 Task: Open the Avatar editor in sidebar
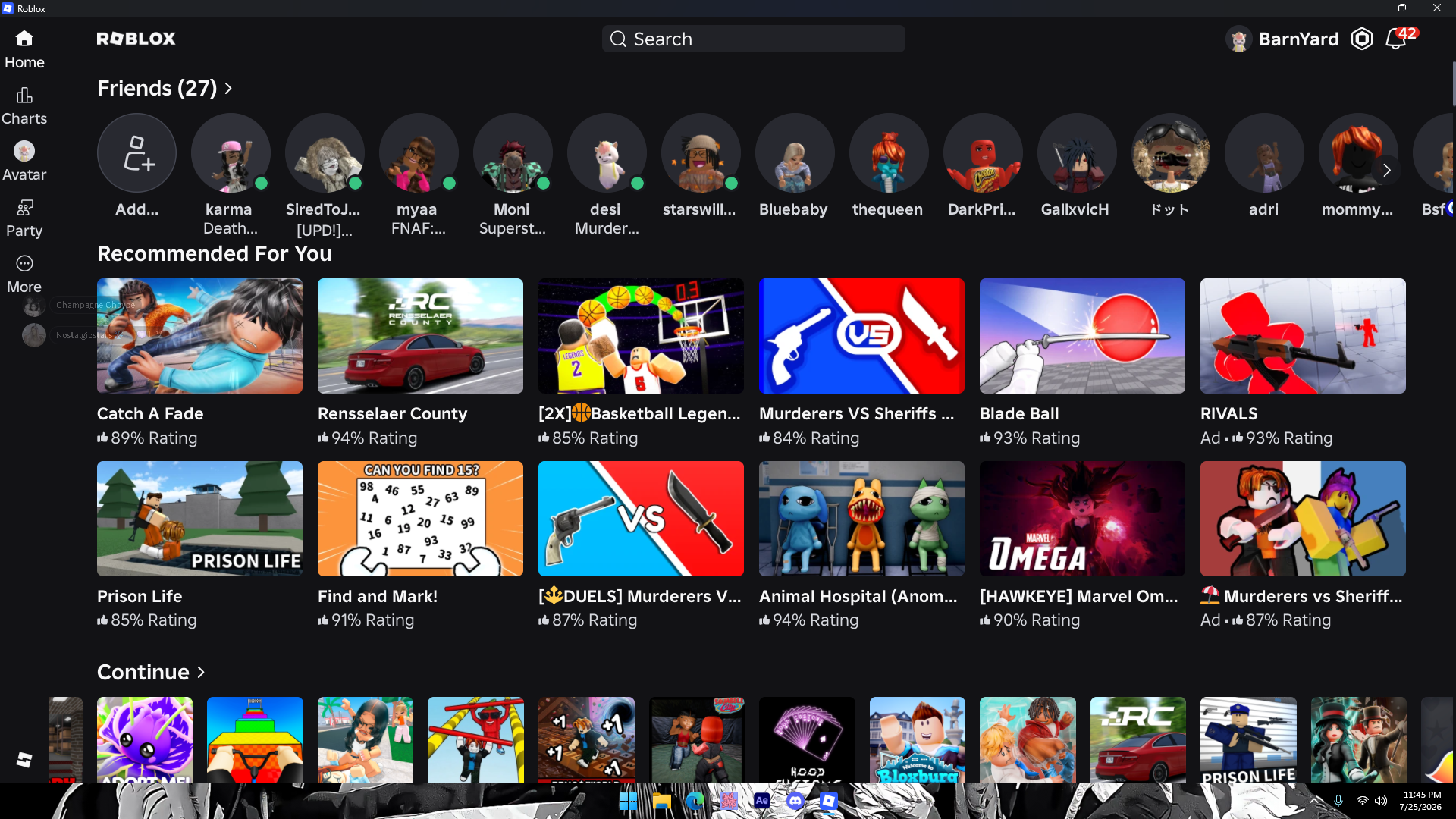[x=24, y=162]
